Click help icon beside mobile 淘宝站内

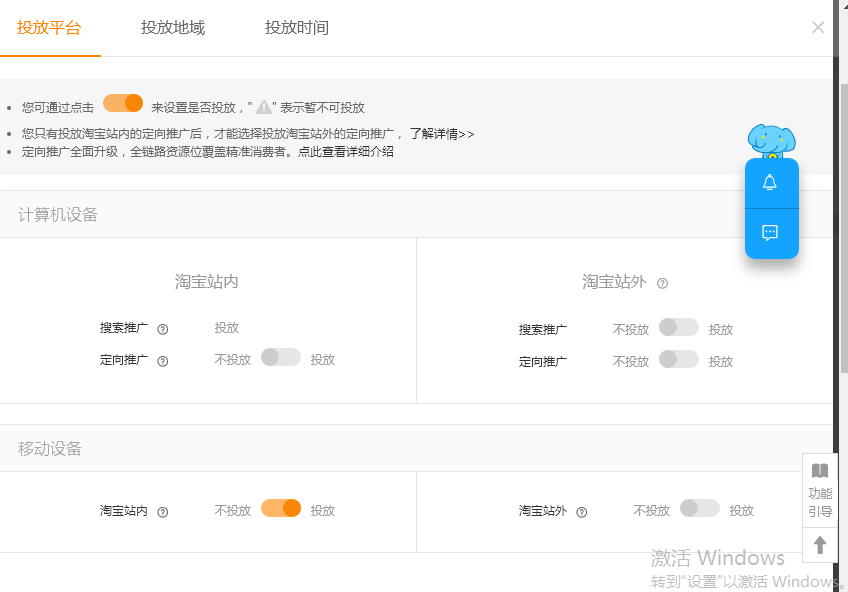(x=162, y=512)
